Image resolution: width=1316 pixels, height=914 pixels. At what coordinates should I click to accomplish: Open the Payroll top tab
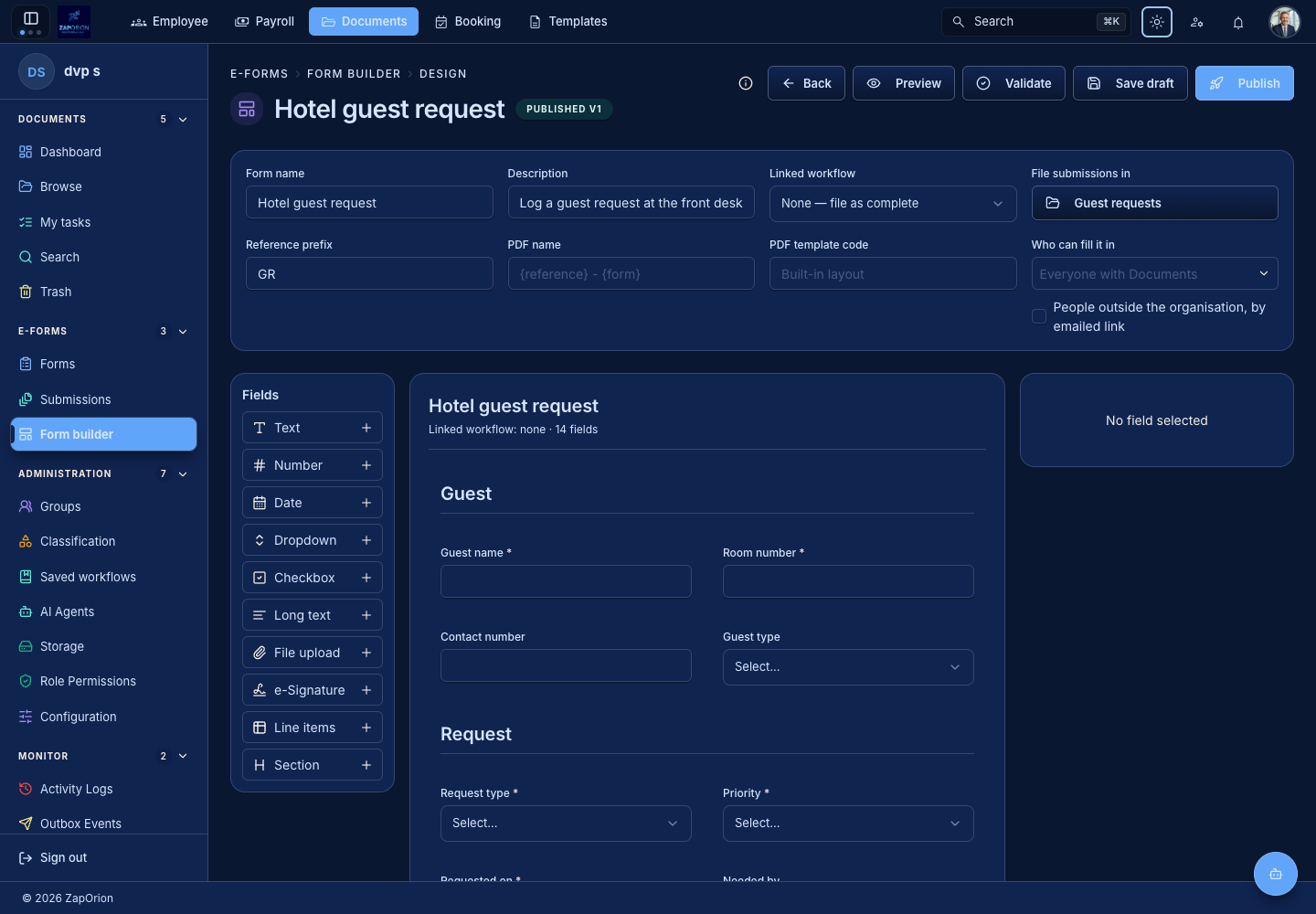(265, 22)
